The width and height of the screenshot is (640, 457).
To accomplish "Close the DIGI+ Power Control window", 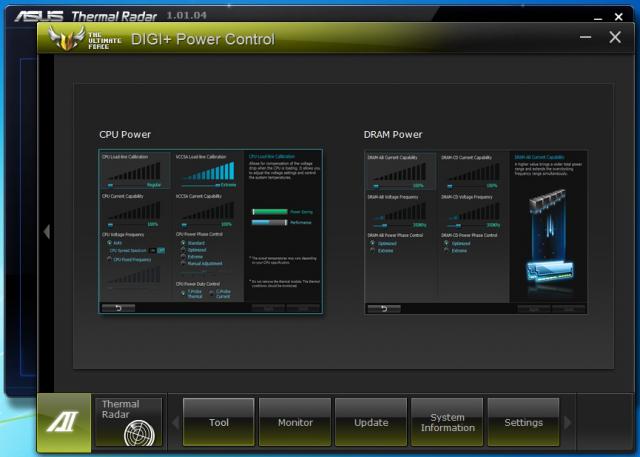I will 615,38.
